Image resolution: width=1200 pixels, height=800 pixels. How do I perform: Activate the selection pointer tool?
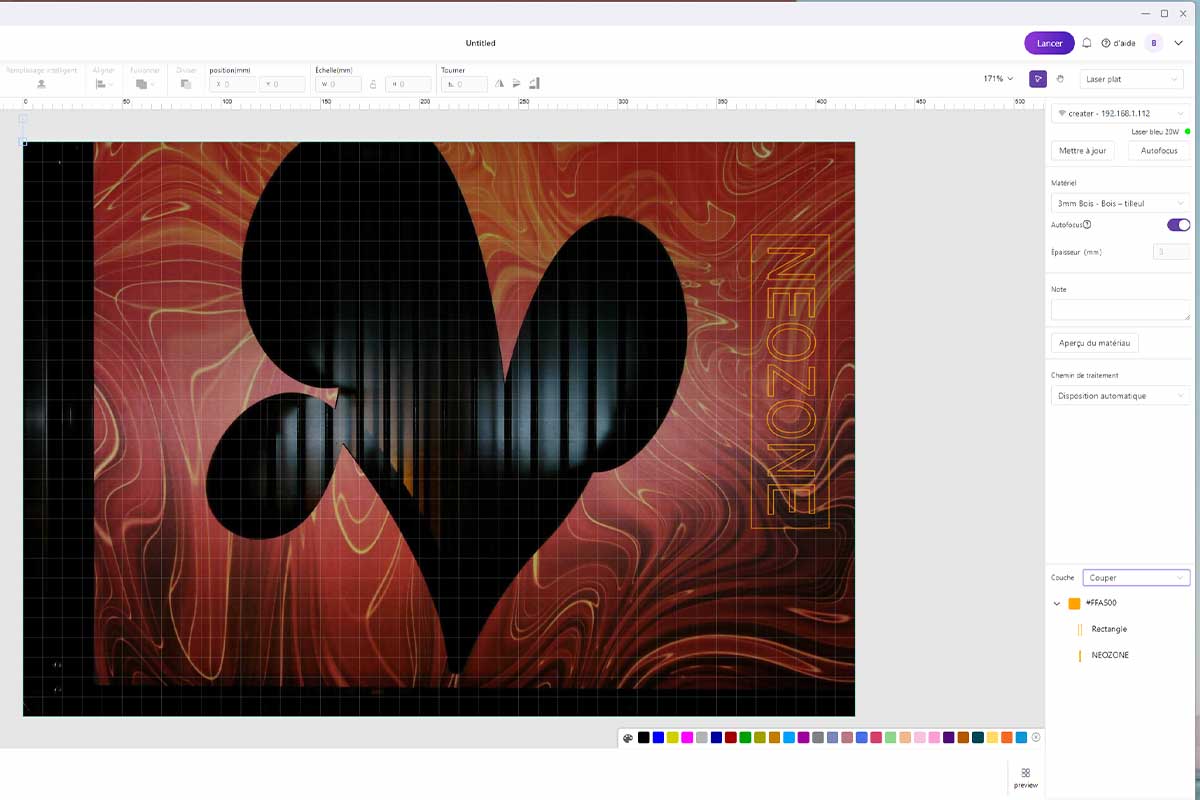(1038, 78)
